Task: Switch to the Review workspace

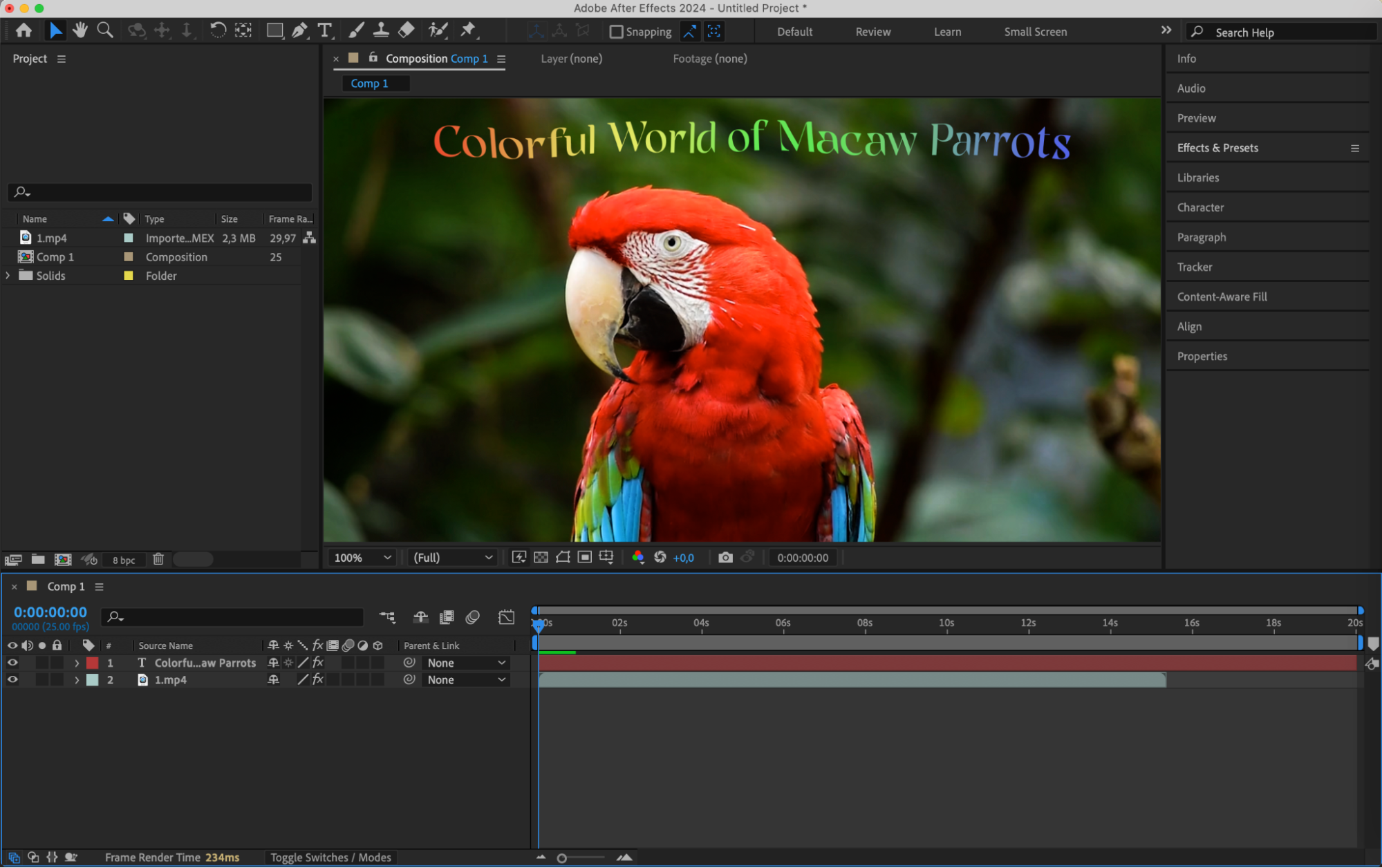Action: point(872,32)
